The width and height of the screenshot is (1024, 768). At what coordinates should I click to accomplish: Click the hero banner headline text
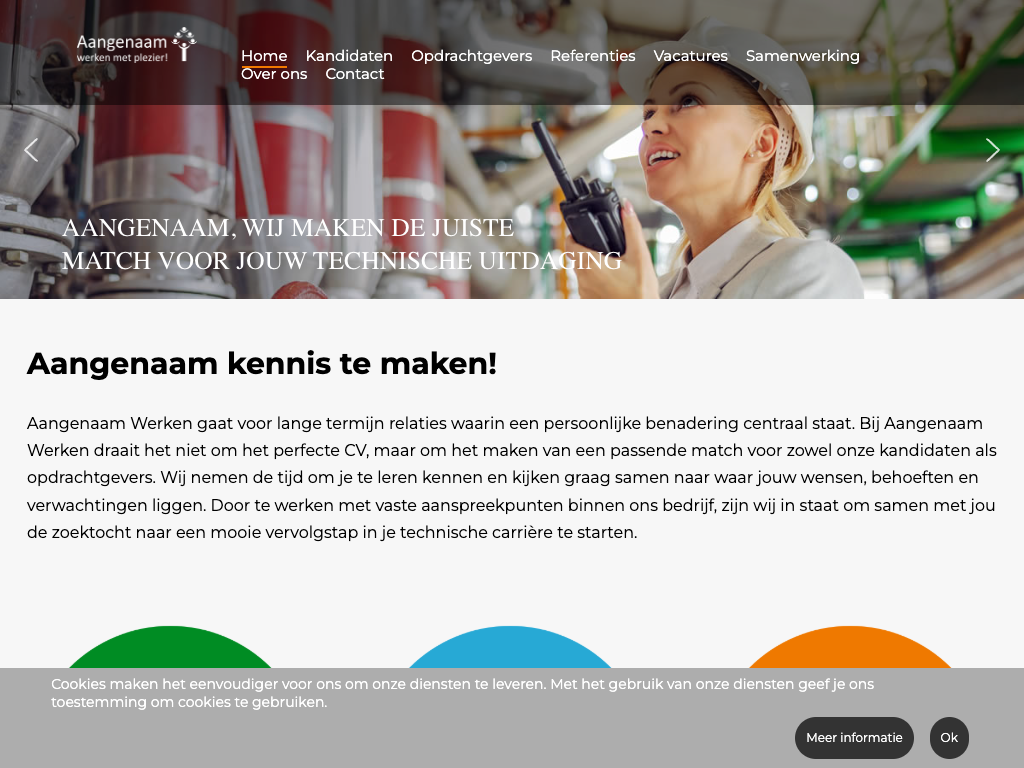342,244
